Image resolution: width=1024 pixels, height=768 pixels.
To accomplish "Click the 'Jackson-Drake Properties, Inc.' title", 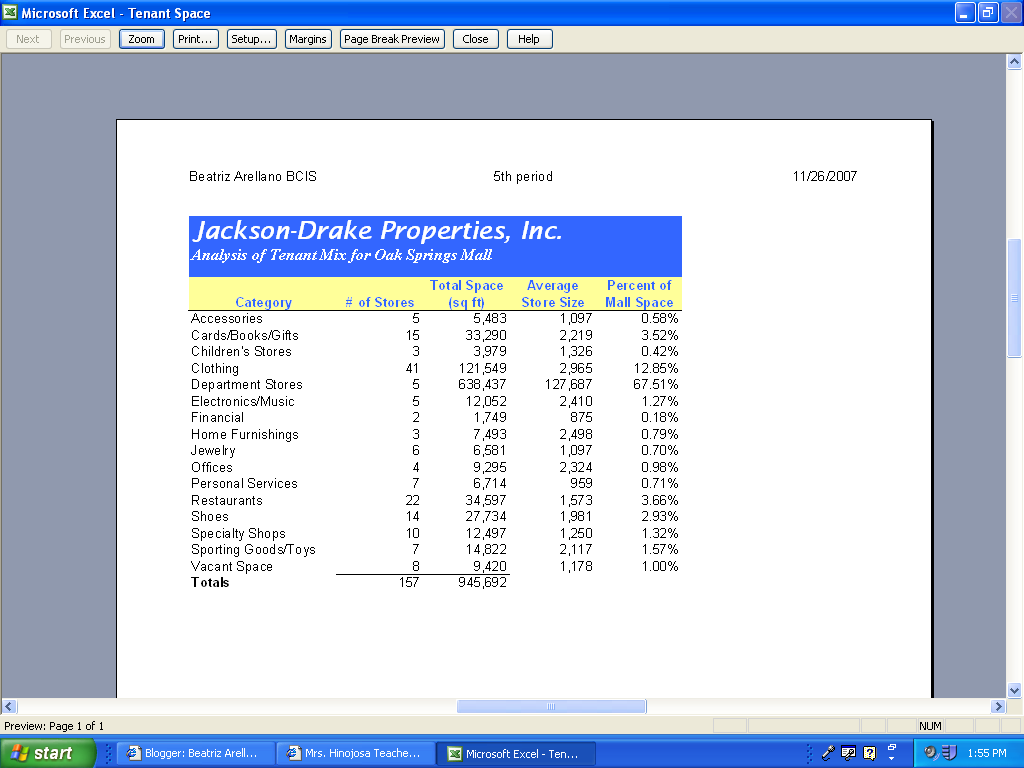I will (x=377, y=231).
